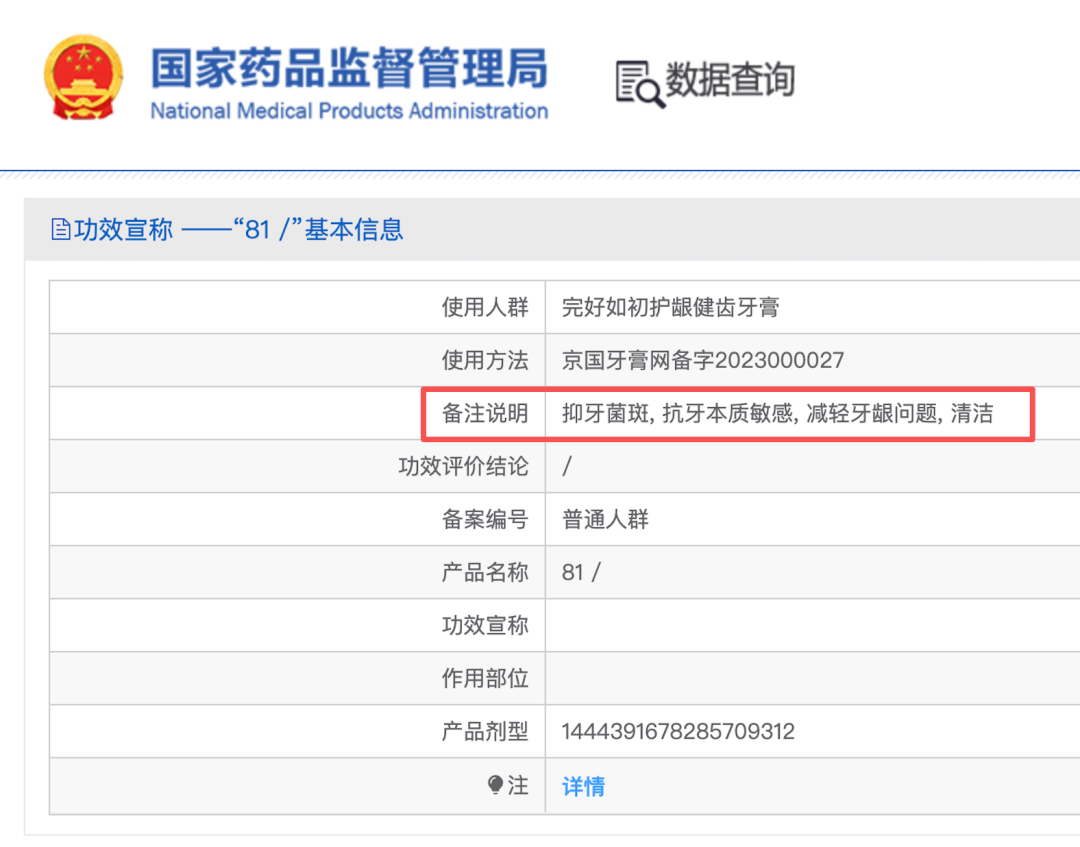
Task: Open the 数据查询 search icon
Action: (x=640, y=85)
